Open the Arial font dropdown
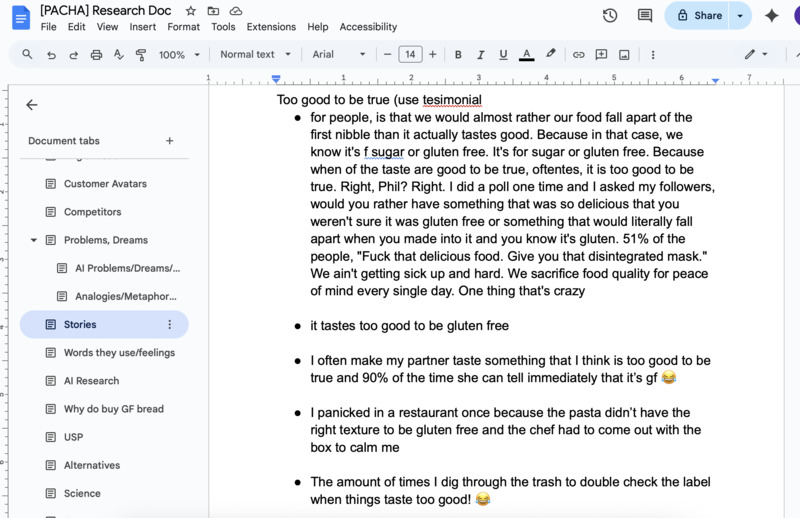The width and height of the screenshot is (800, 518). (x=339, y=54)
